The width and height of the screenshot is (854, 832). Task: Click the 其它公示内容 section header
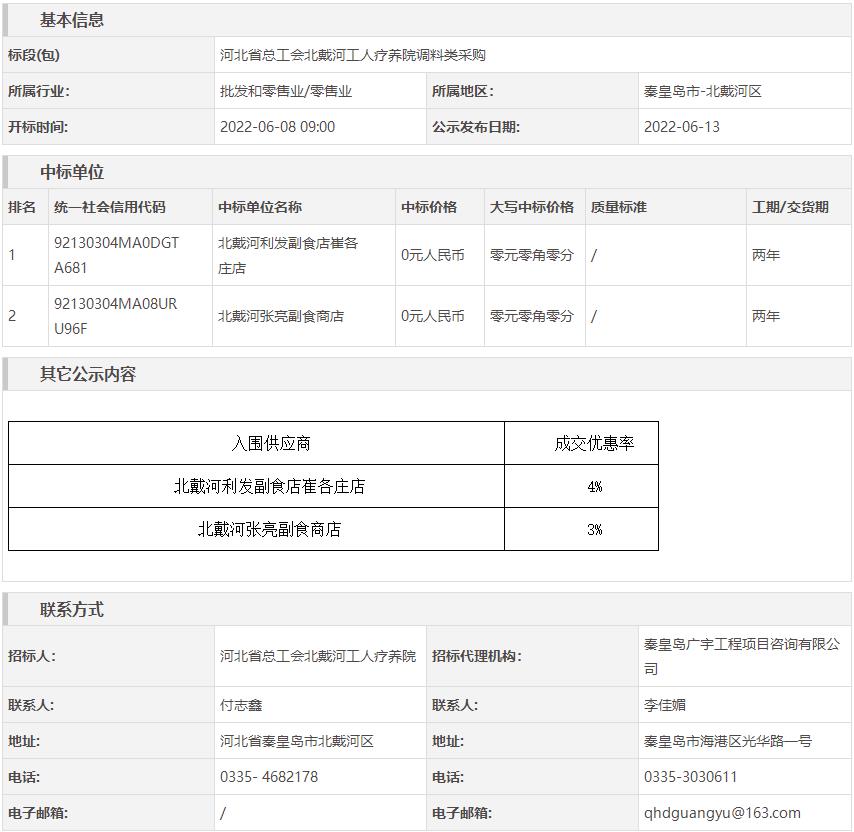(88, 374)
